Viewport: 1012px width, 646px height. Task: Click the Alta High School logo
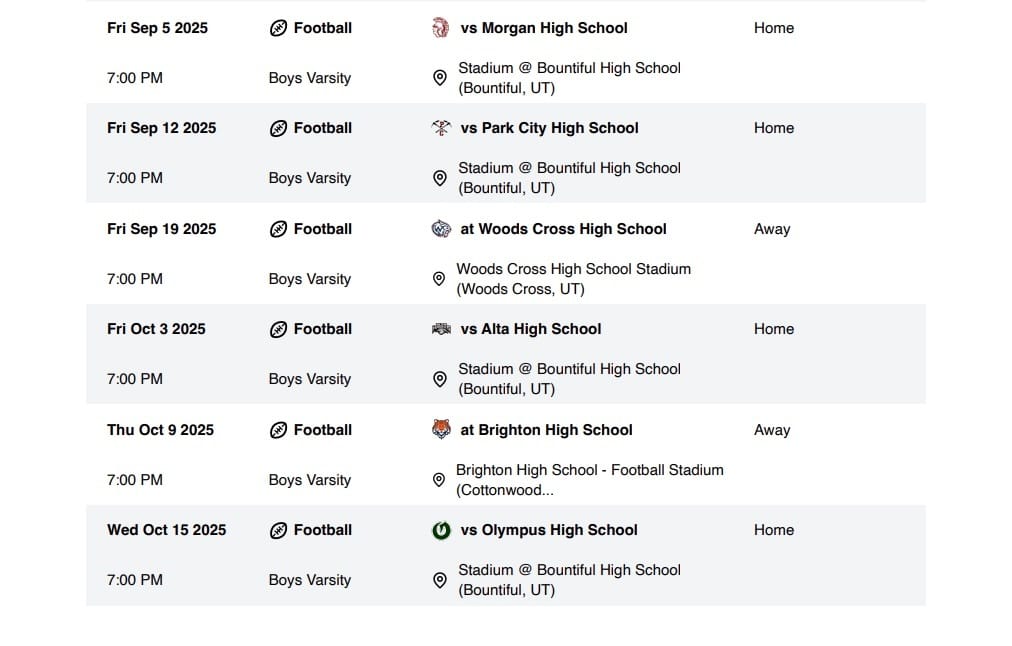(441, 329)
